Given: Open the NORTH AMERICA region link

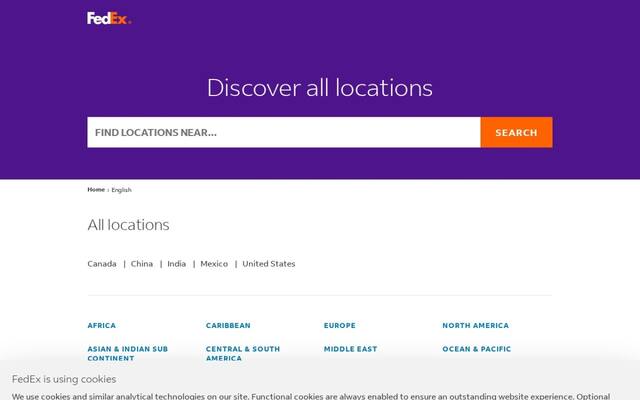Looking at the screenshot, I should point(476,325).
